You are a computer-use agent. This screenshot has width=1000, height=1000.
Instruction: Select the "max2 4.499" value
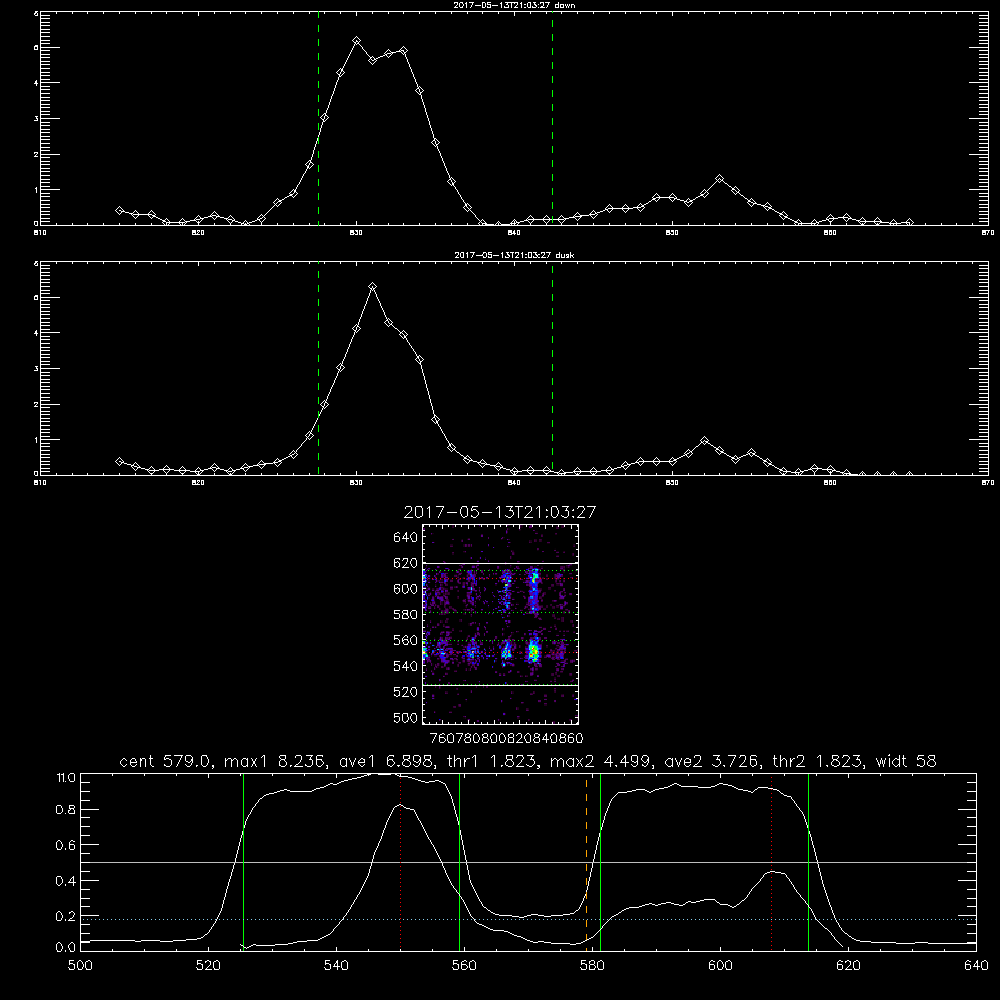tap(601, 761)
